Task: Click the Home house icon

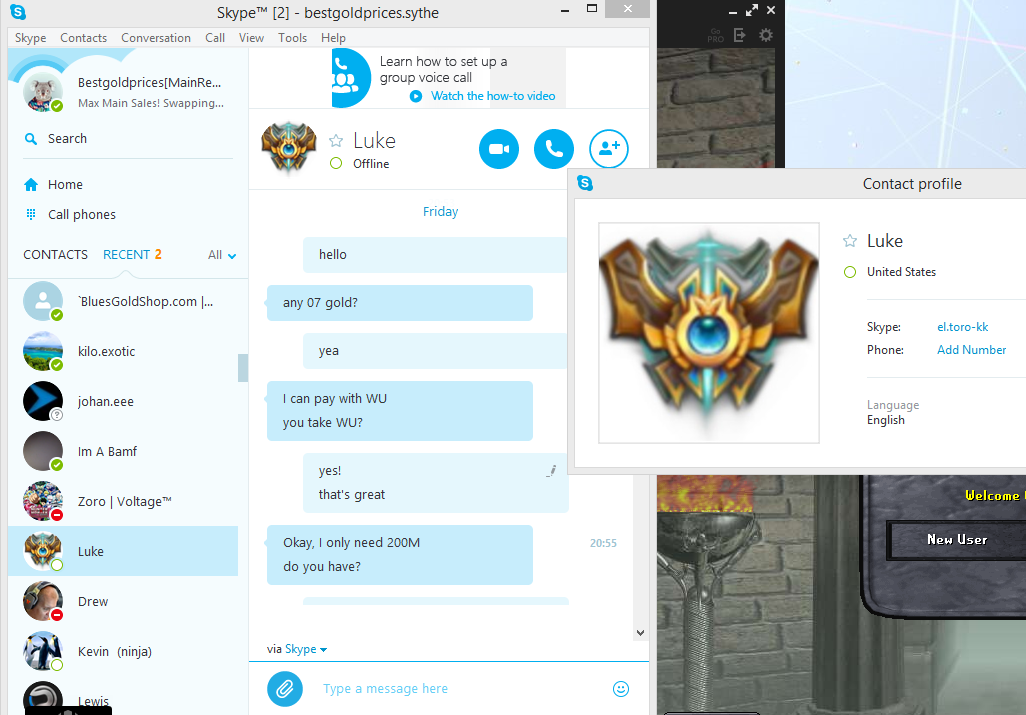Action: (31, 184)
